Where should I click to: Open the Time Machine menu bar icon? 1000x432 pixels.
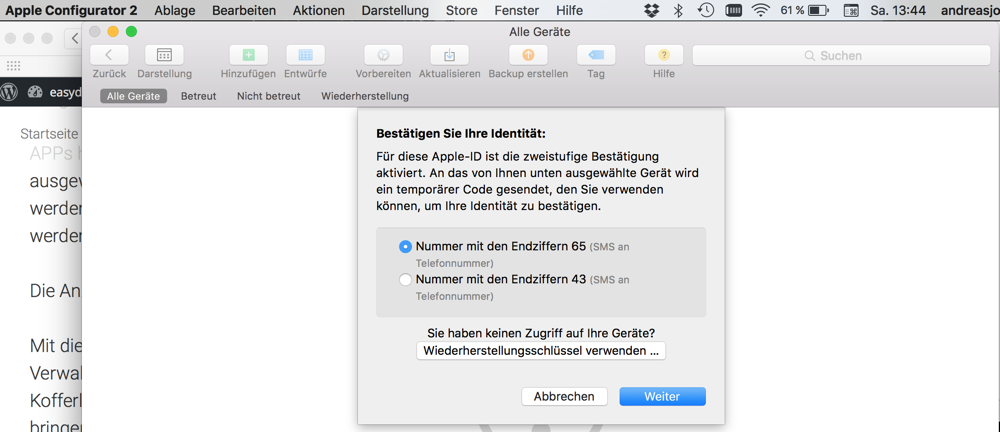point(706,10)
